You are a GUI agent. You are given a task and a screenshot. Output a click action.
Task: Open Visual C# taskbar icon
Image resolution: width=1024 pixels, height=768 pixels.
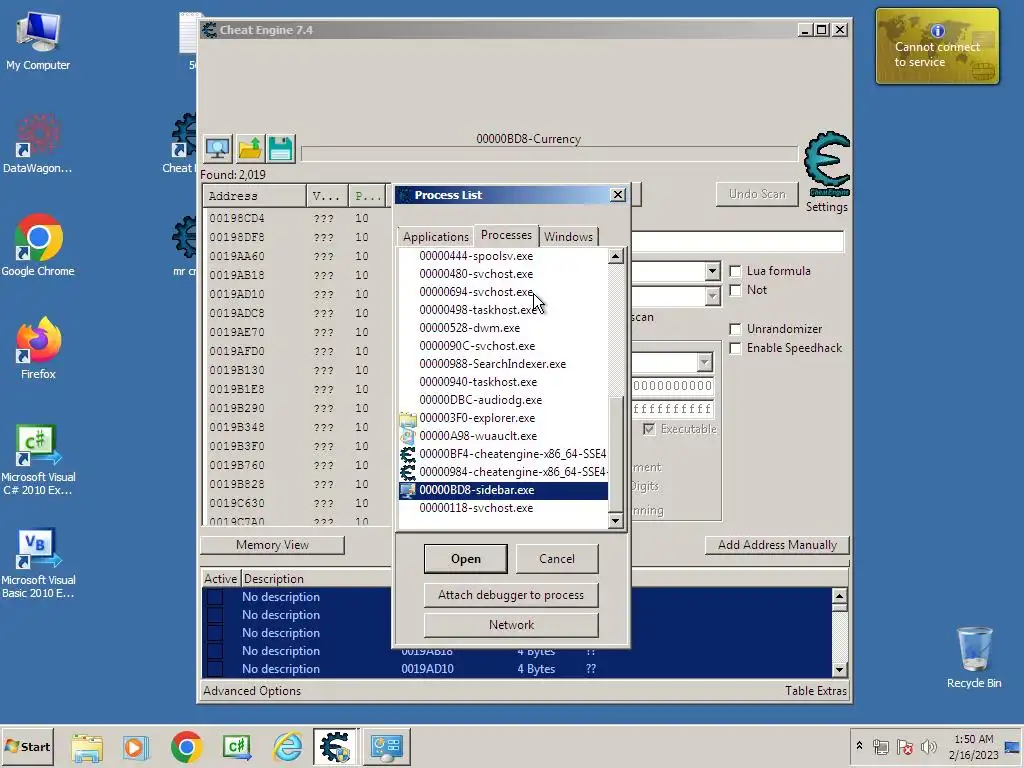(x=236, y=746)
